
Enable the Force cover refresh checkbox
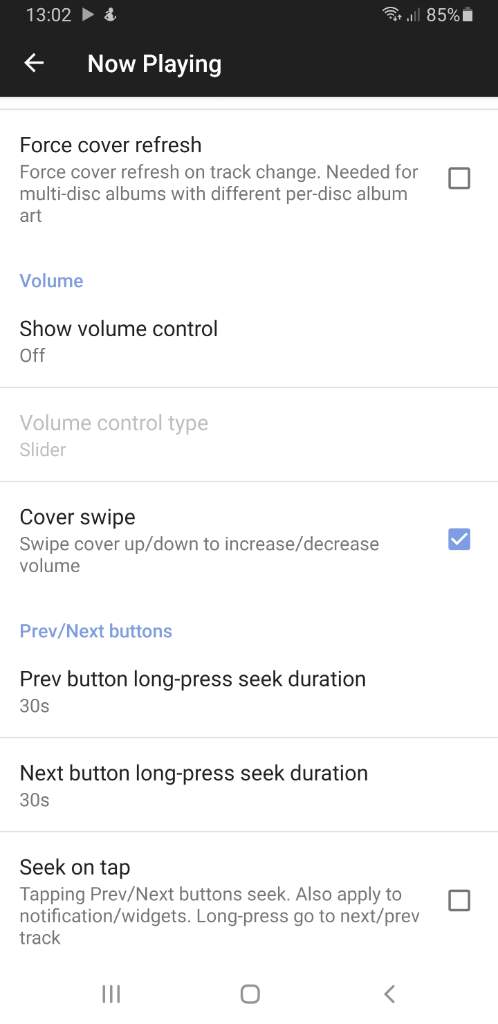459,178
